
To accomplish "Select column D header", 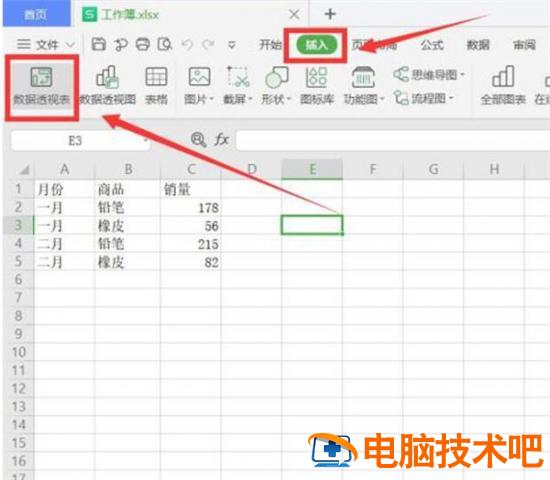I will click(x=251, y=170).
